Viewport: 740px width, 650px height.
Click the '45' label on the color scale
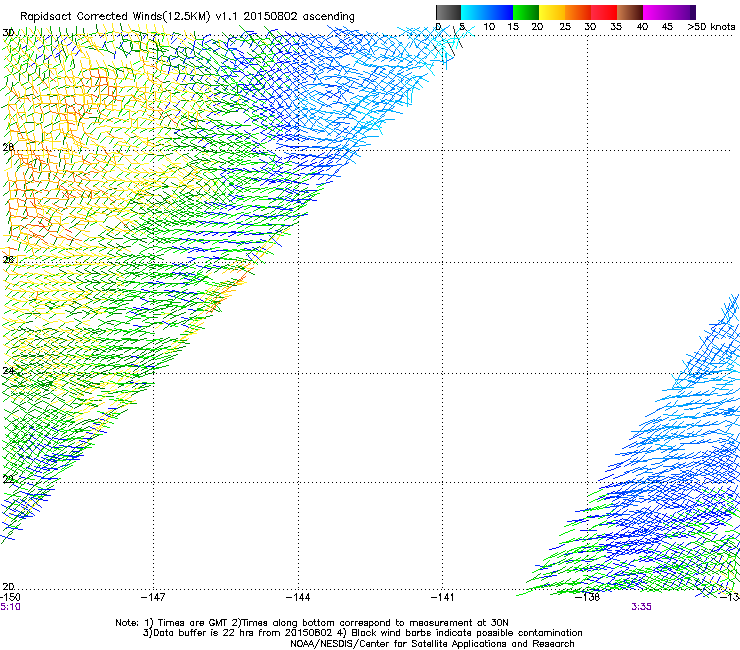coord(667,27)
